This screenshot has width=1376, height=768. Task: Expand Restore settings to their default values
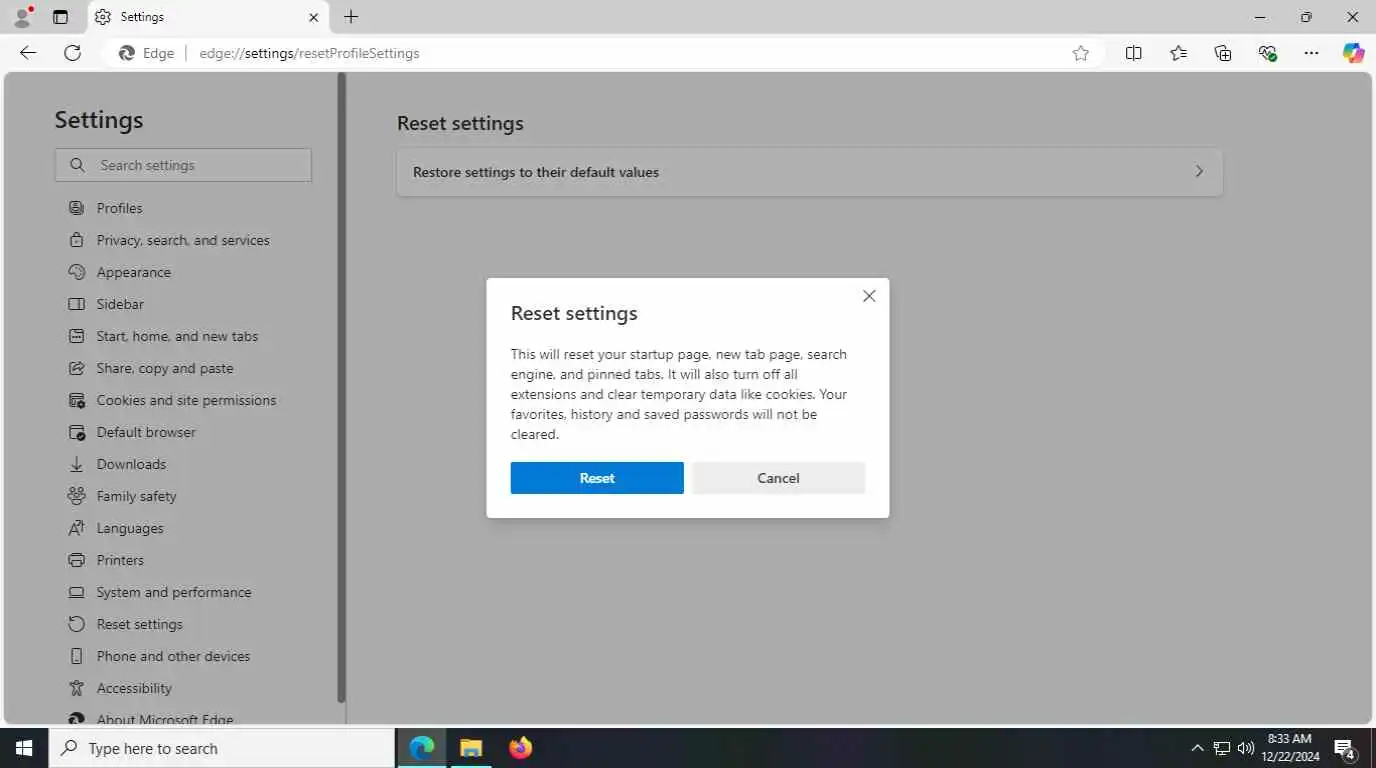809,172
